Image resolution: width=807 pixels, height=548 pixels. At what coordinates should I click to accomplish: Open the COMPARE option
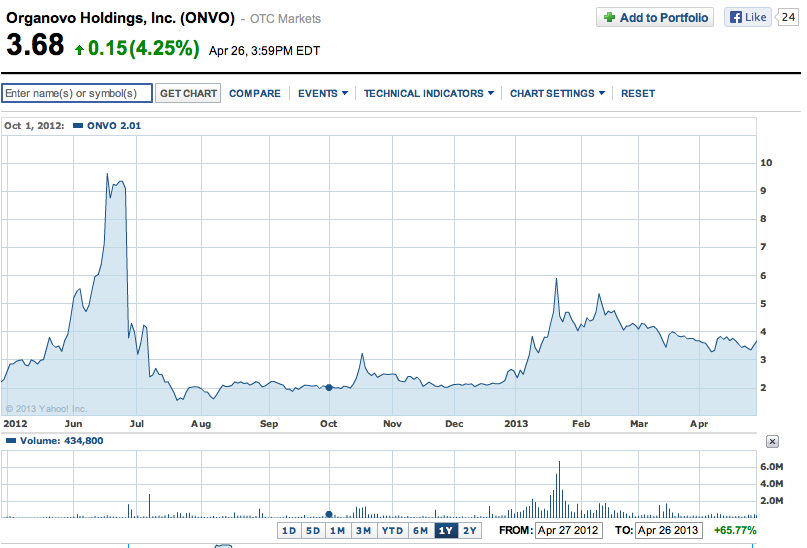click(x=255, y=94)
